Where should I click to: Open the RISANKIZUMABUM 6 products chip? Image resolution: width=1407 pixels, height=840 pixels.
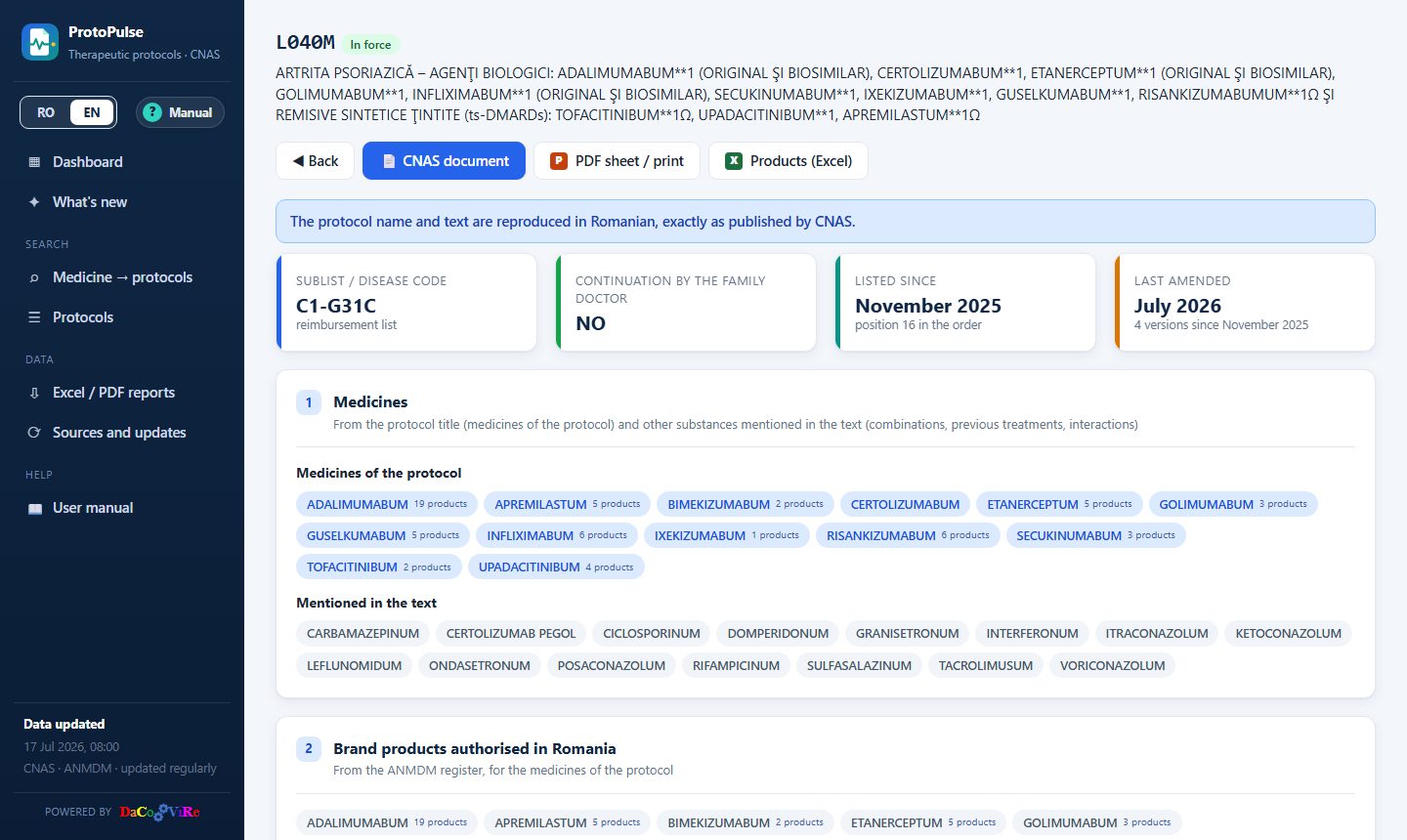pos(908,535)
